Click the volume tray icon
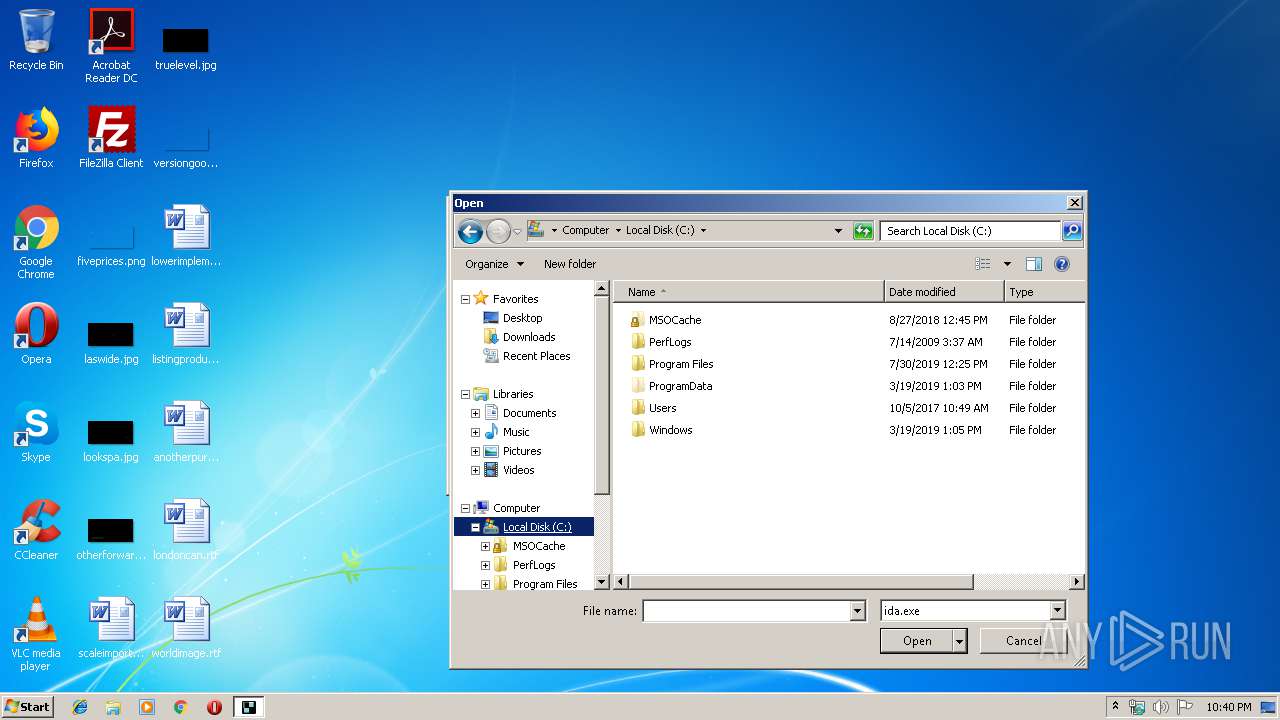The image size is (1280, 720). pyautogui.click(x=1161, y=707)
